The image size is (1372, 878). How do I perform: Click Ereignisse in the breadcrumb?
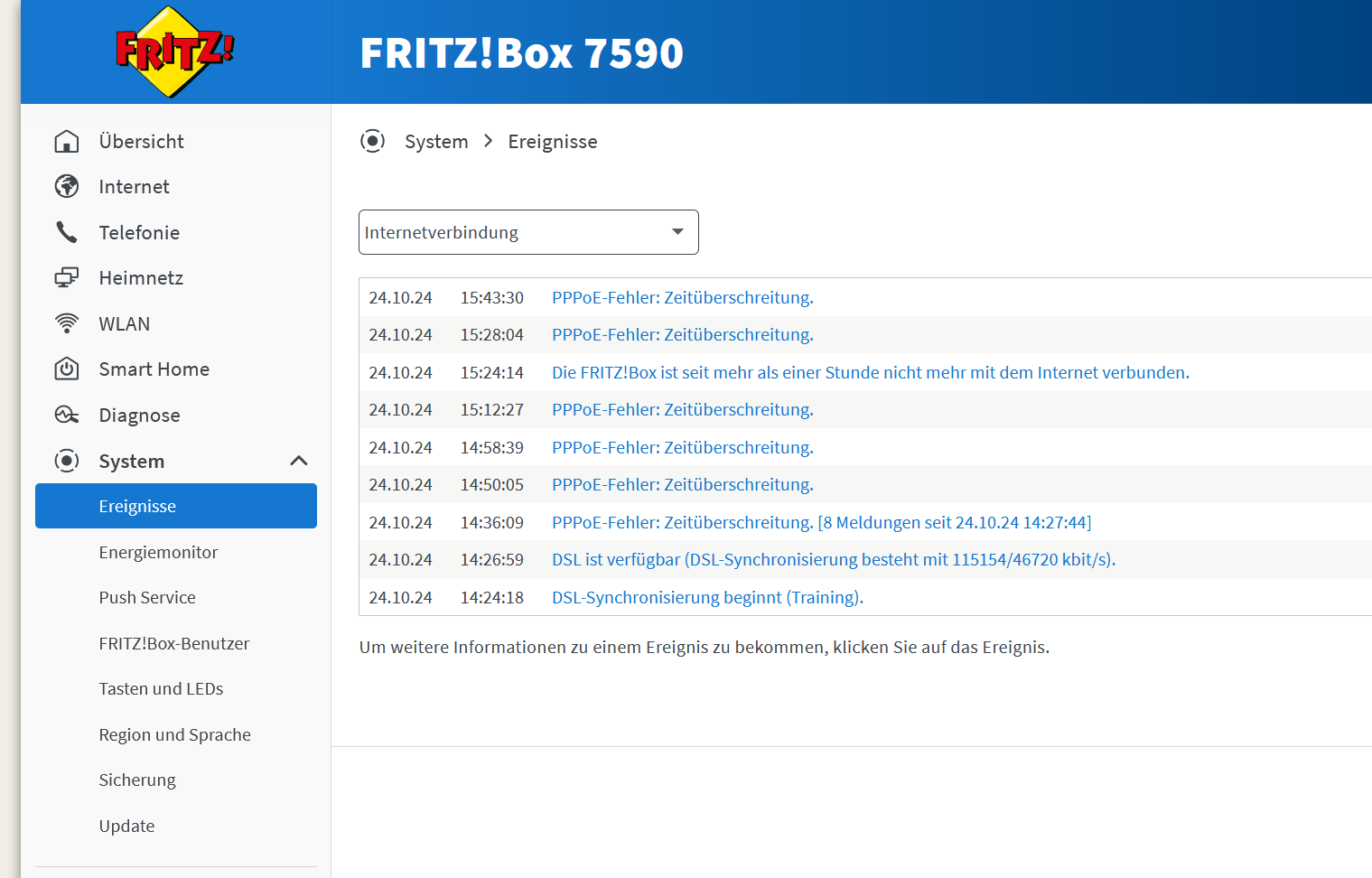pyautogui.click(x=553, y=142)
